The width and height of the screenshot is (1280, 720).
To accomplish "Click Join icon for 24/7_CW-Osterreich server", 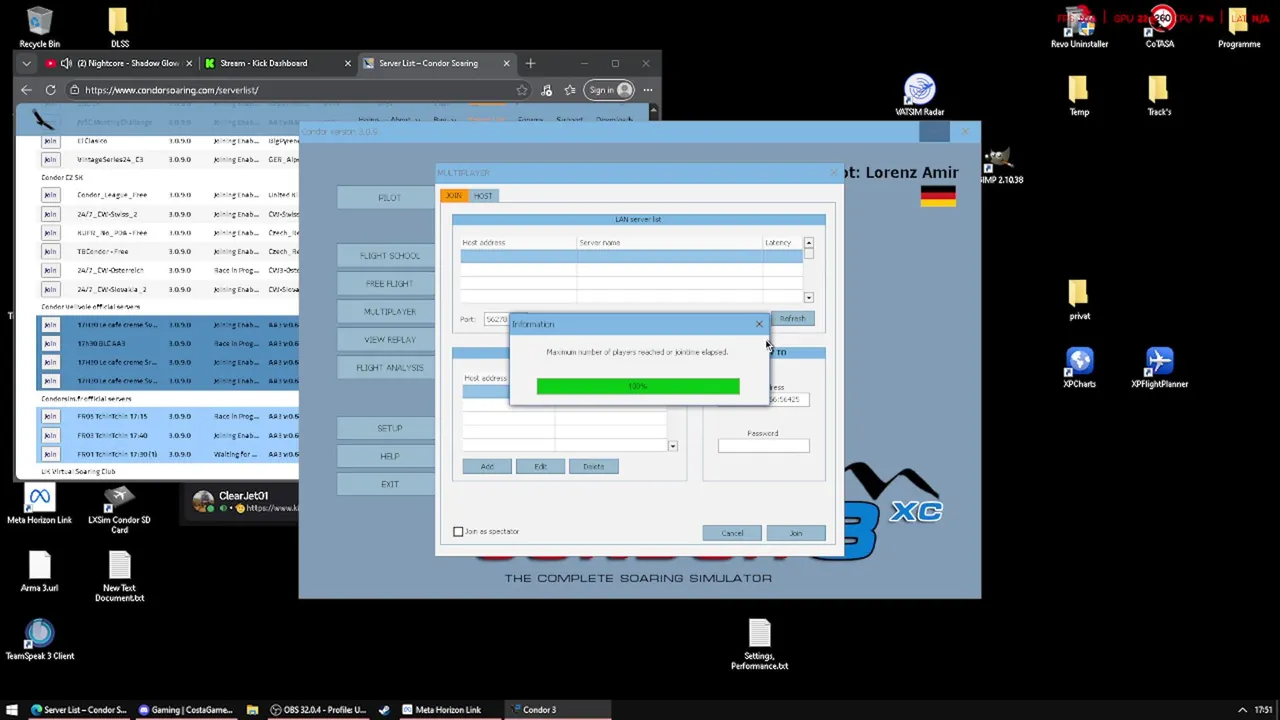I will point(50,270).
